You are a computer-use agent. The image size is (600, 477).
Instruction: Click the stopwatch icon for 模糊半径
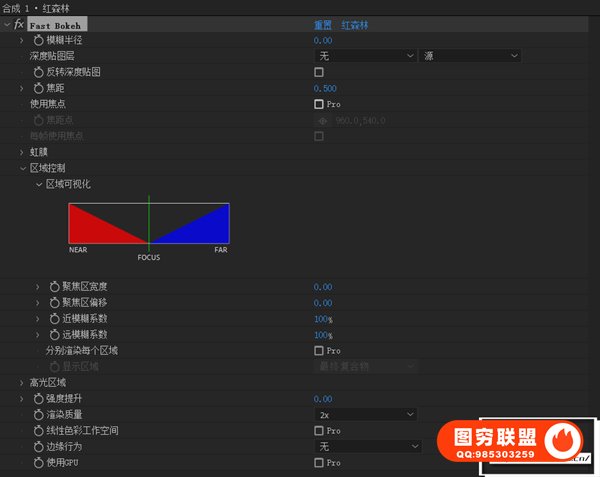38,40
